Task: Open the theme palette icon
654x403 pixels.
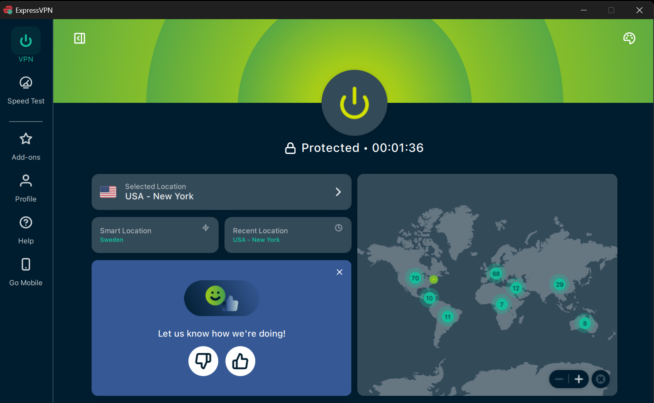Action: (x=629, y=38)
